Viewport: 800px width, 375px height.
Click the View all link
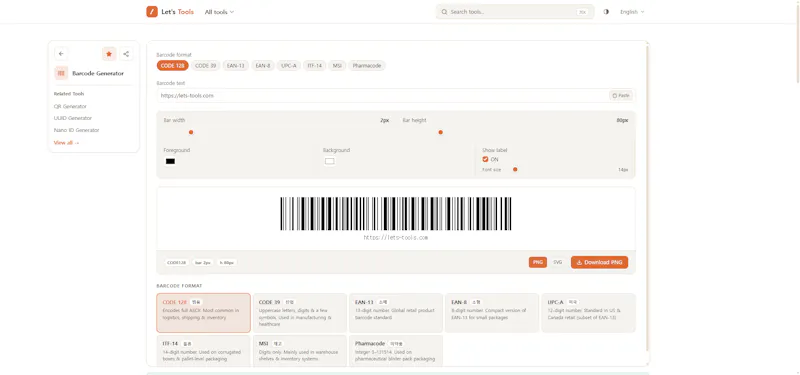point(66,143)
